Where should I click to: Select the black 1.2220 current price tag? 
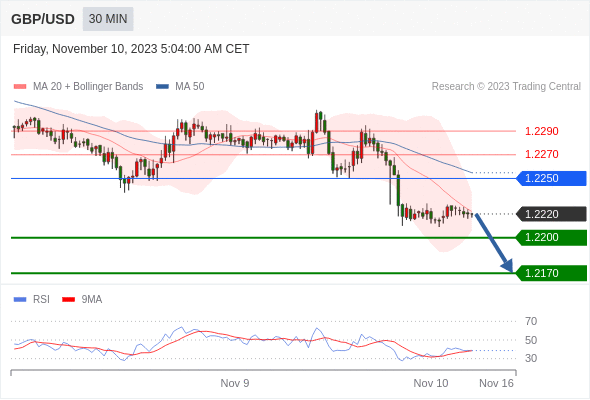pos(551,214)
